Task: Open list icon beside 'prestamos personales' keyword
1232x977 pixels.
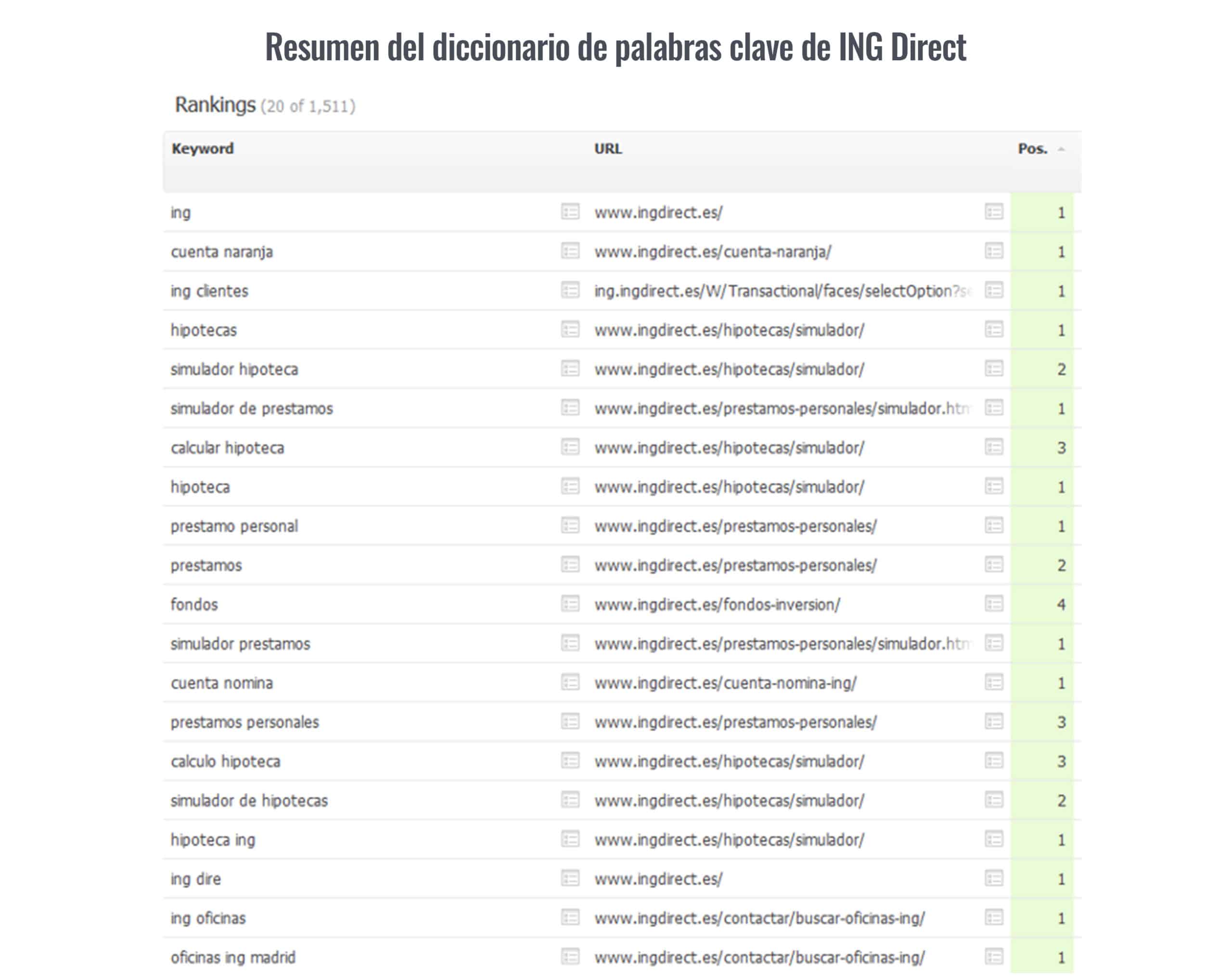Action: (x=570, y=721)
